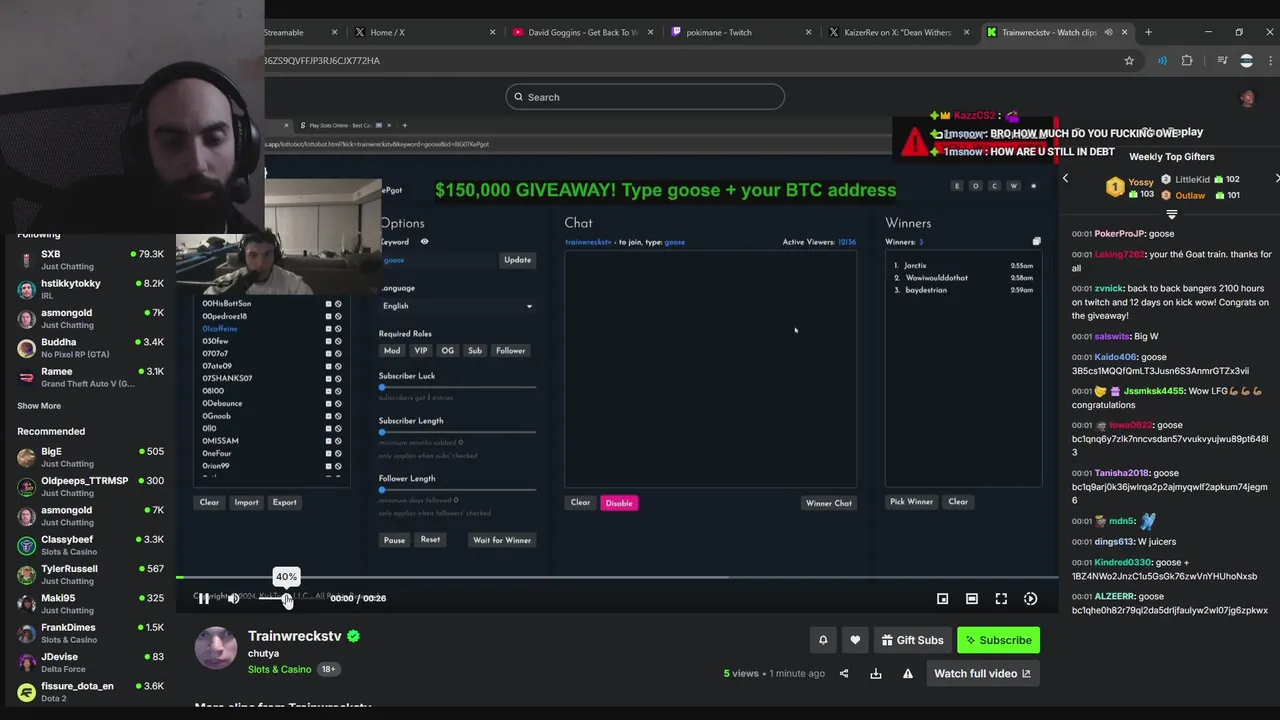Click Kindred0330 username in chat
The width and height of the screenshot is (1280, 720).
(1122, 562)
